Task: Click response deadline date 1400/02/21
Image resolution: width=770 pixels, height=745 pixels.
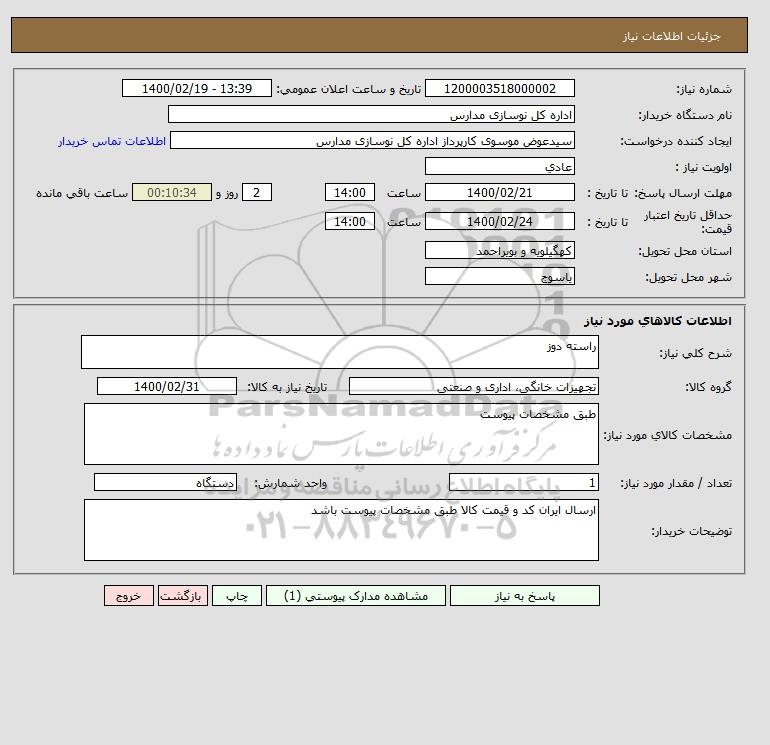Action: pyautogui.click(x=499, y=193)
